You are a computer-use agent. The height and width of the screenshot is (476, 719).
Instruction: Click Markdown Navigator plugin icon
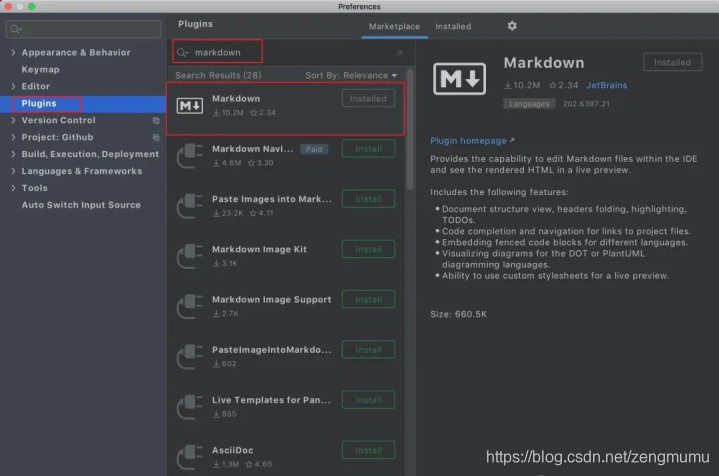coord(189,156)
